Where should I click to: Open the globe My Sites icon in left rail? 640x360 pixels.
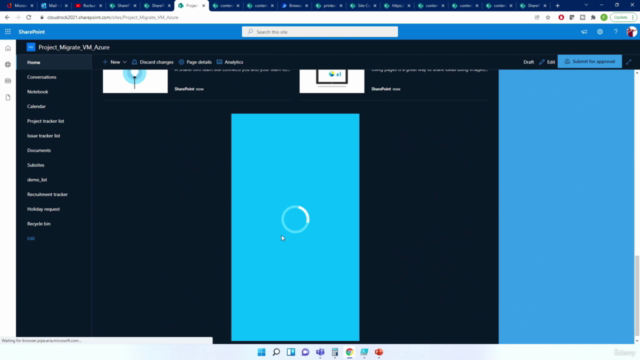coord(8,64)
